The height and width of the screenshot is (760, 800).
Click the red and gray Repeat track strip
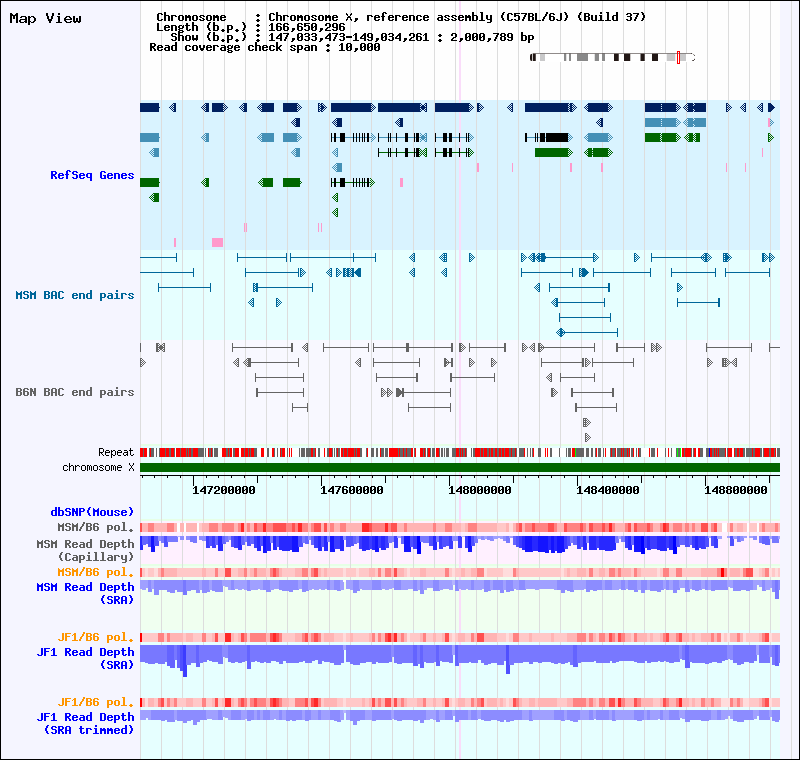click(x=460, y=452)
